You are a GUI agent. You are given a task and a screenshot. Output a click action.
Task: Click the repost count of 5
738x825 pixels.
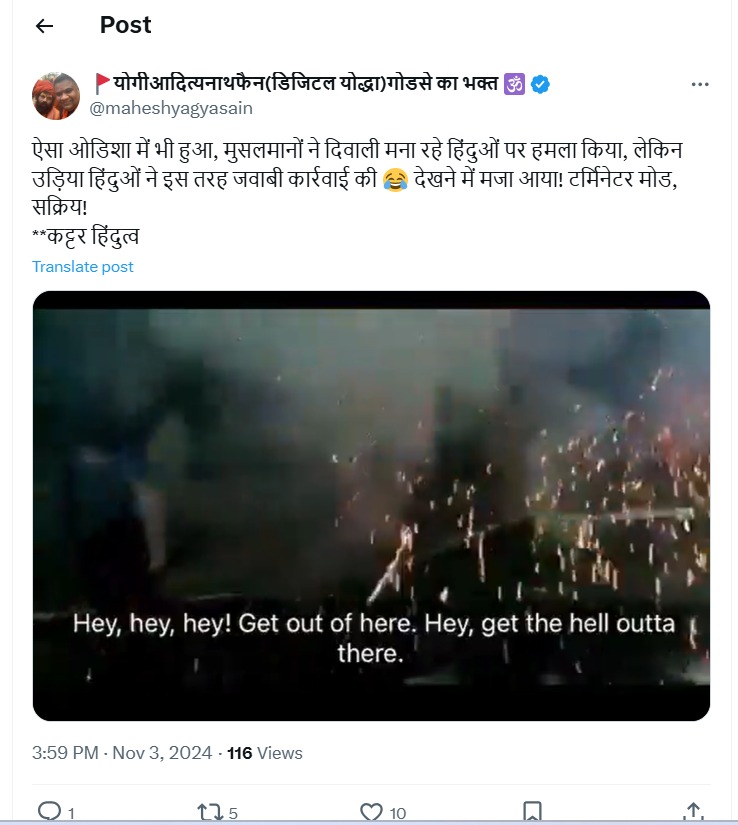[x=233, y=812]
